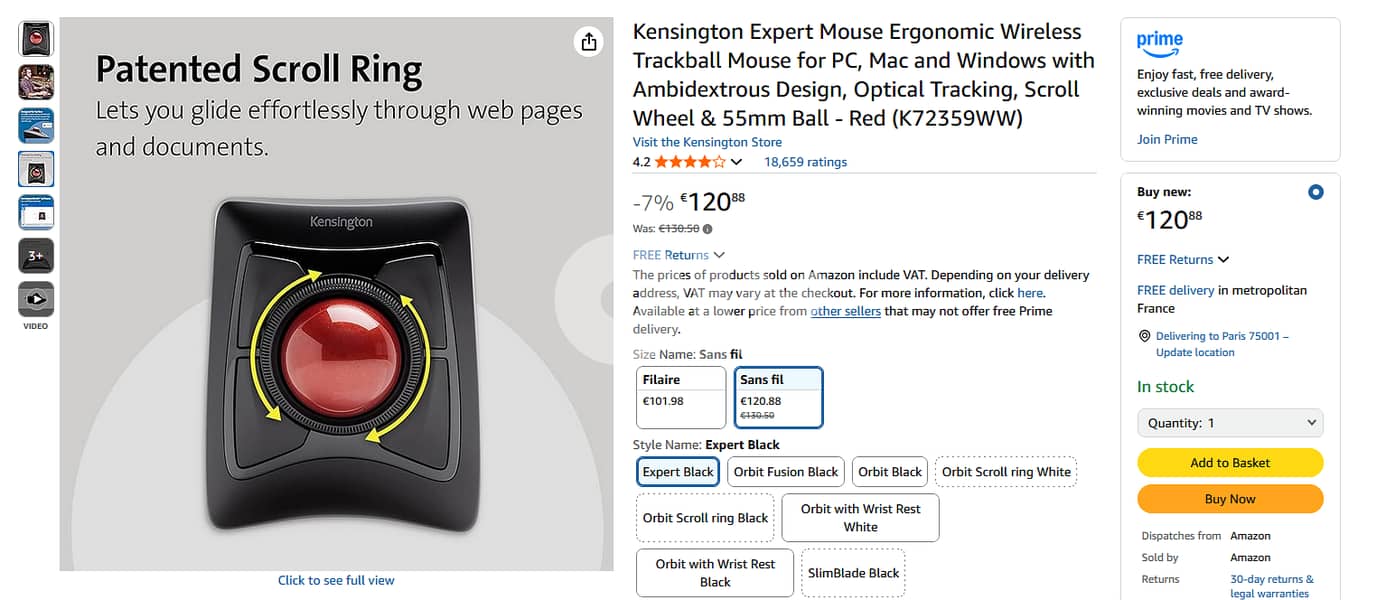Expand the rating breakdown arrow
This screenshot has height=600, width=1386.
(737, 162)
